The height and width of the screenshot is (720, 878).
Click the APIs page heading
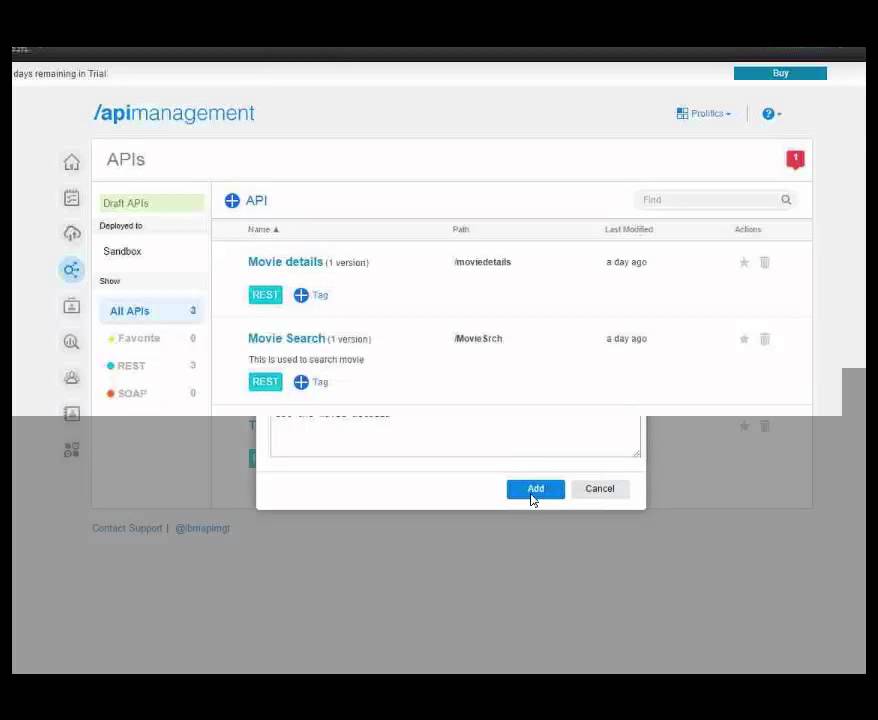click(x=126, y=160)
